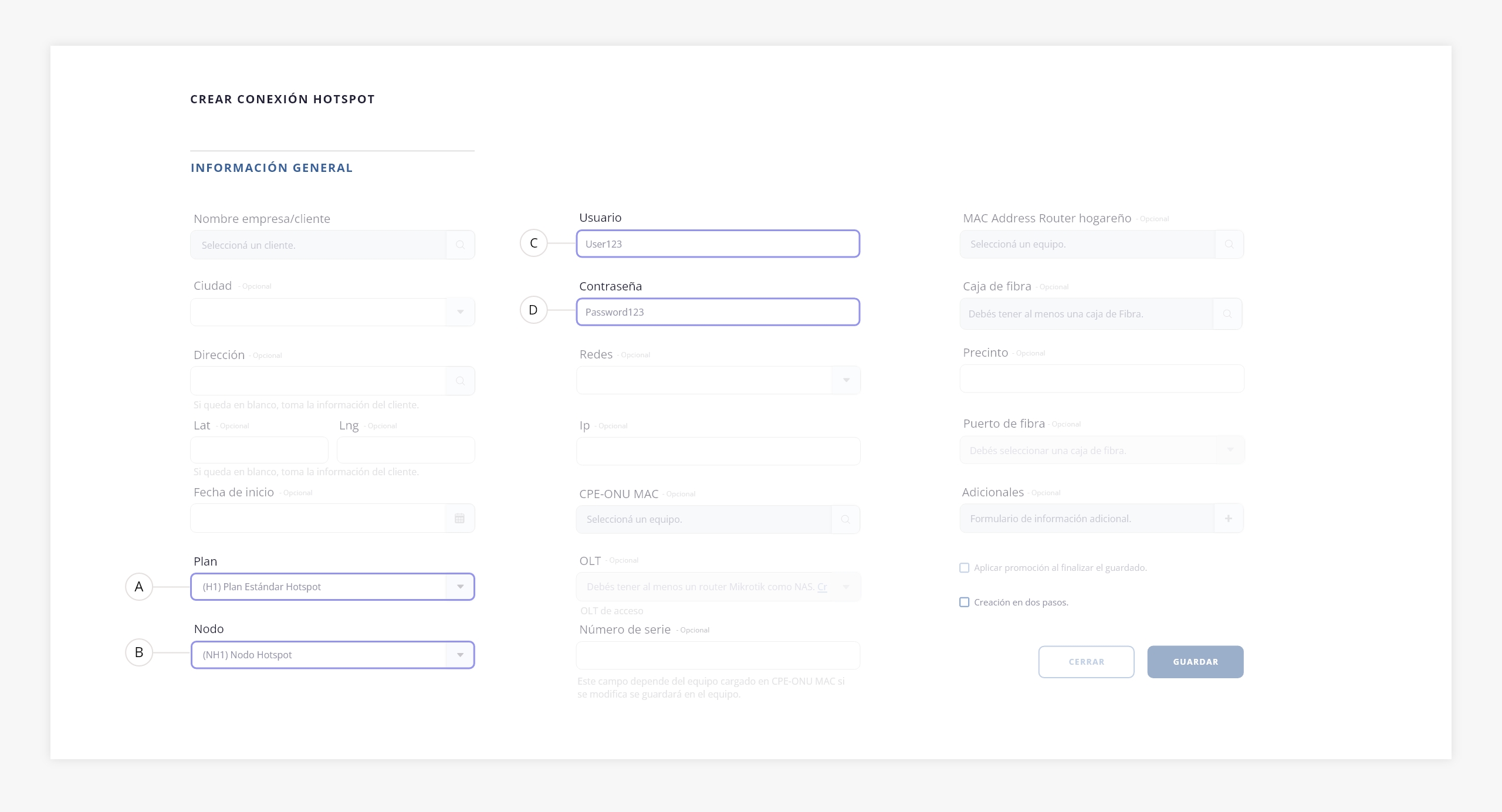Click the CERRAR button
Screen dimensions: 1502x812
(1086, 662)
